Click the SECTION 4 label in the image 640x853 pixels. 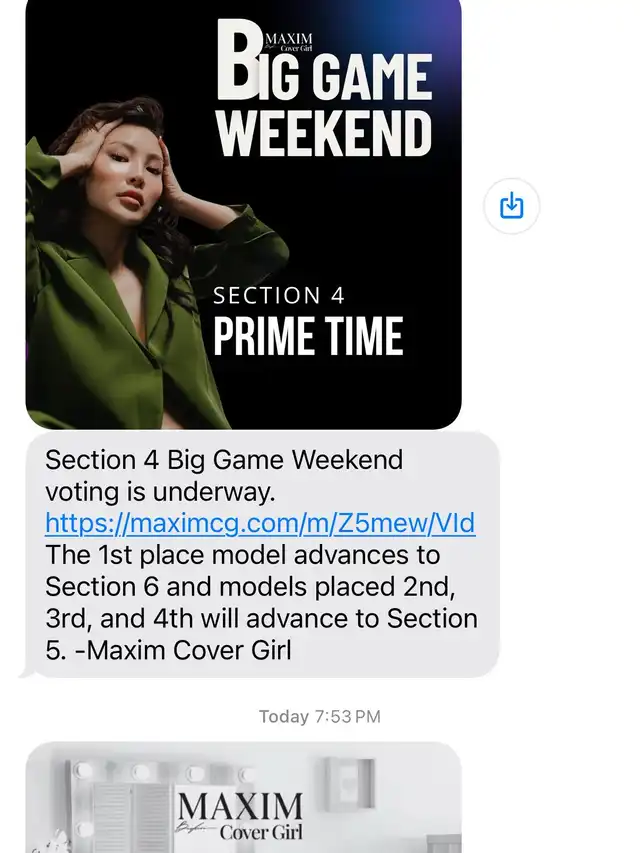click(x=279, y=295)
